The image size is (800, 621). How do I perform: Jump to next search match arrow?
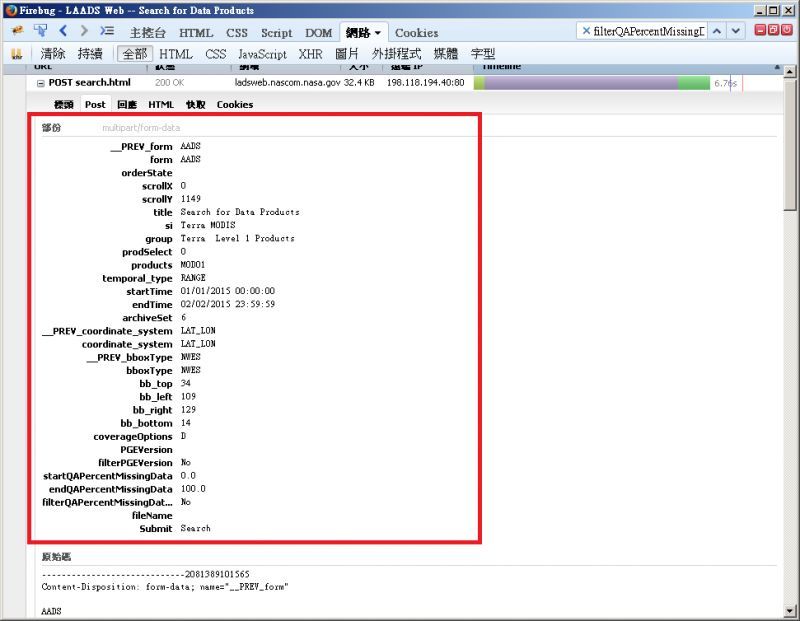737,32
